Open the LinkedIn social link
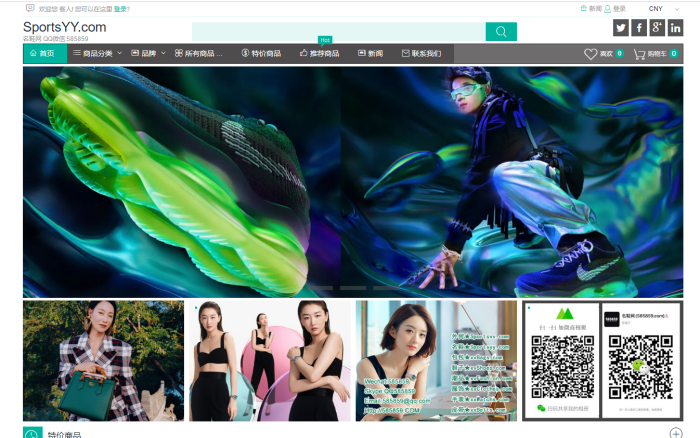The width and height of the screenshot is (700, 438). (x=675, y=28)
